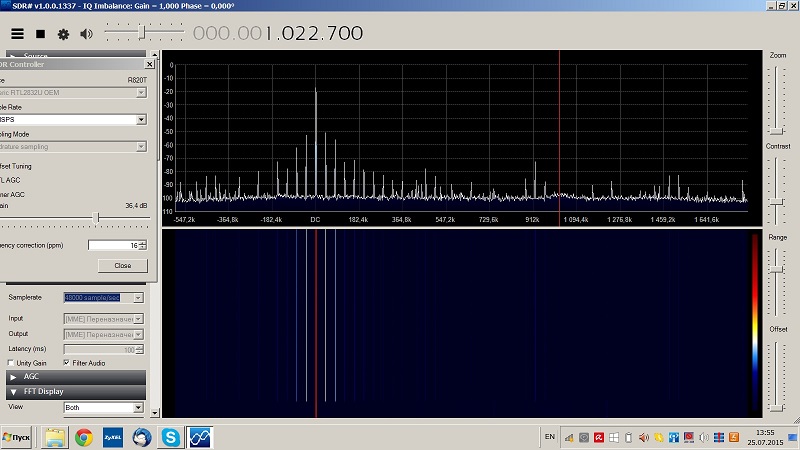Uncheck the Filter Audio checkbox
The height and width of the screenshot is (450, 800).
(x=66, y=363)
